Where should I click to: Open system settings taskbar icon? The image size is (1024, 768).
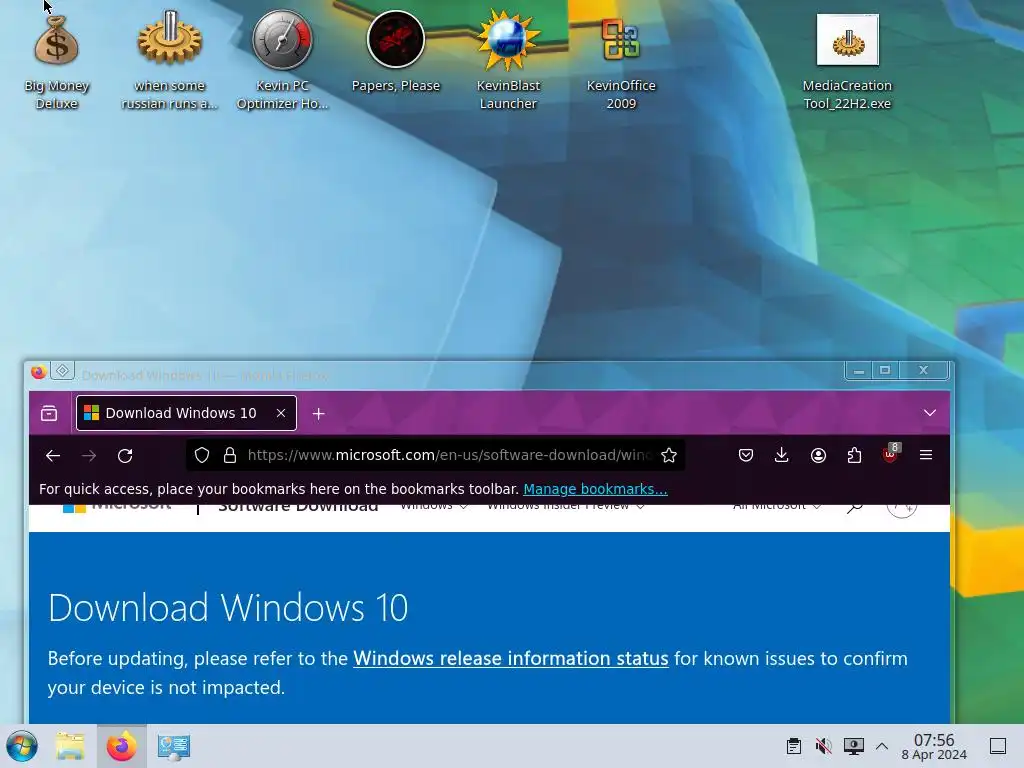click(174, 747)
